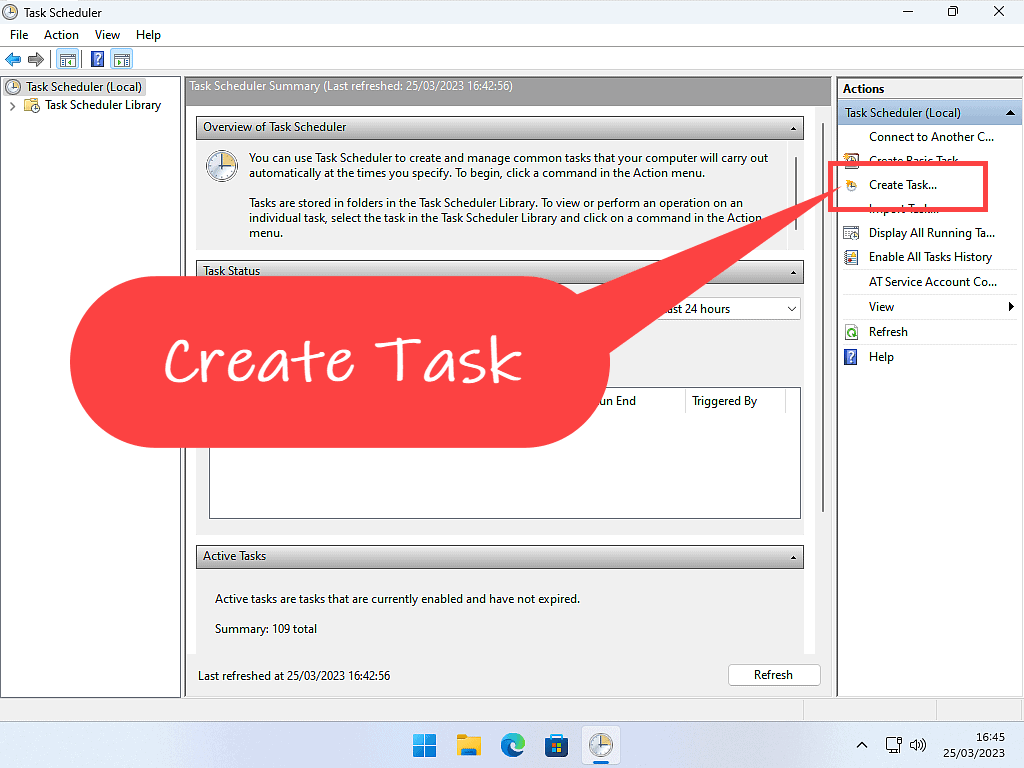Collapse the Overview of Task Scheduler section
Viewport: 1024px width, 768px height.
[x=794, y=128]
